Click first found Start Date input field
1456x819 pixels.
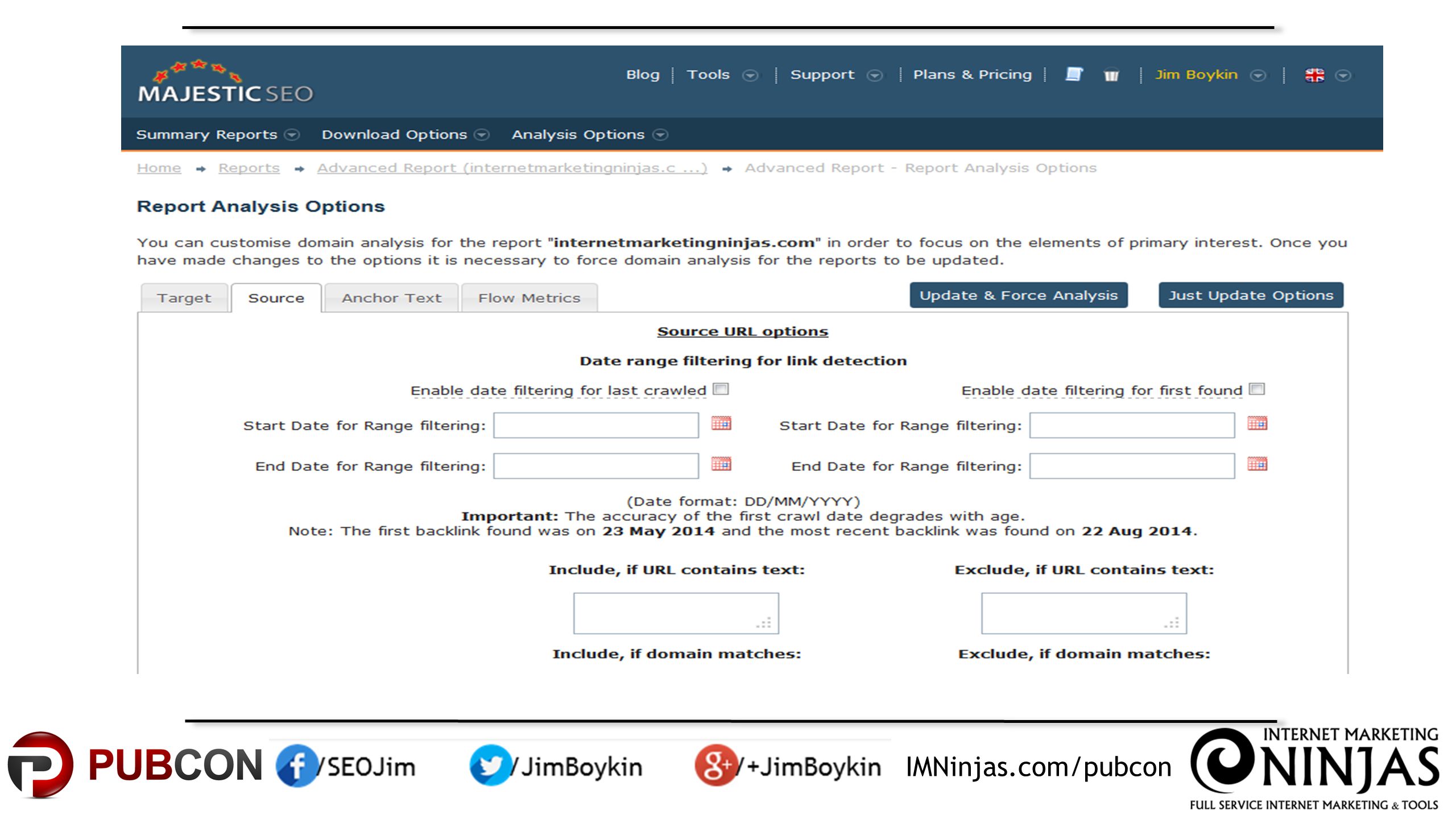(x=1132, y=425)
